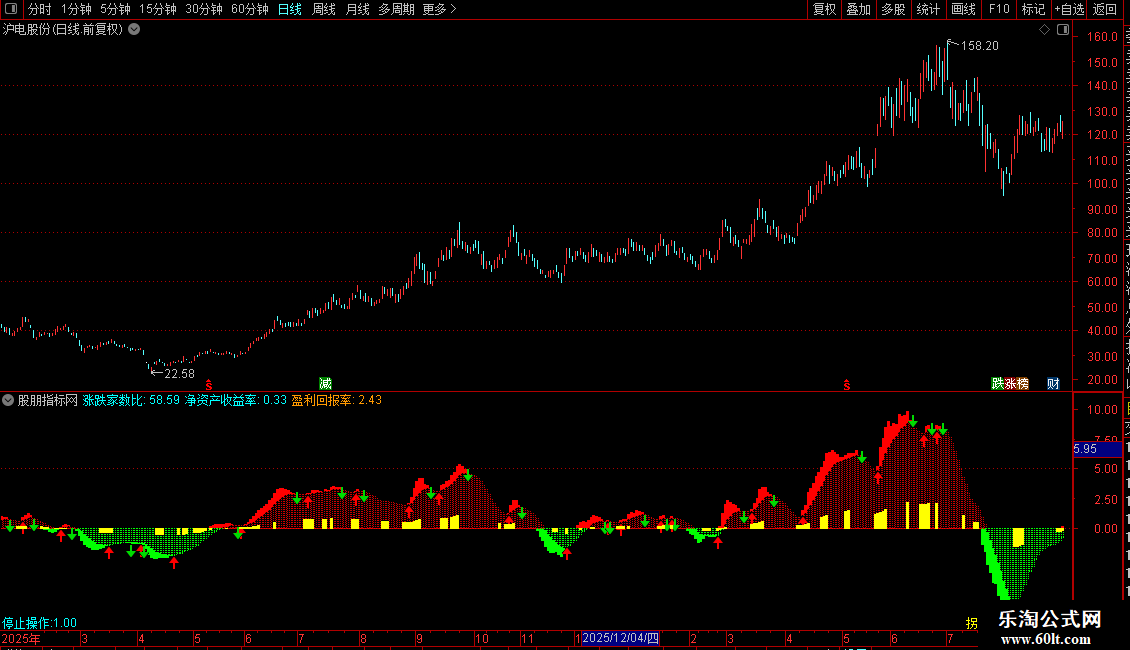Switch to the 周线 period tab
Image resolution: width=1130 pixels, height=650 pixels.
coord(324,9)
